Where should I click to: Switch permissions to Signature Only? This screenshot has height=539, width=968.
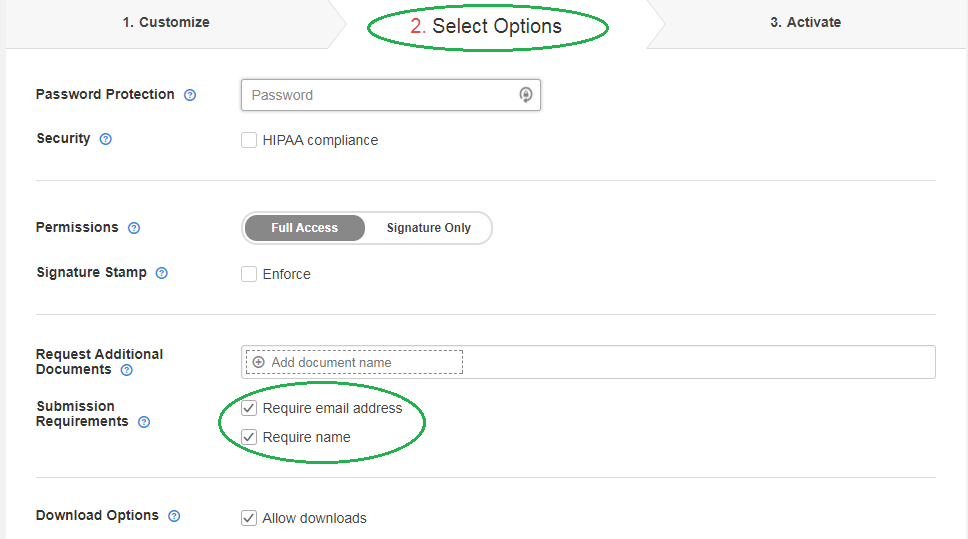428,228
